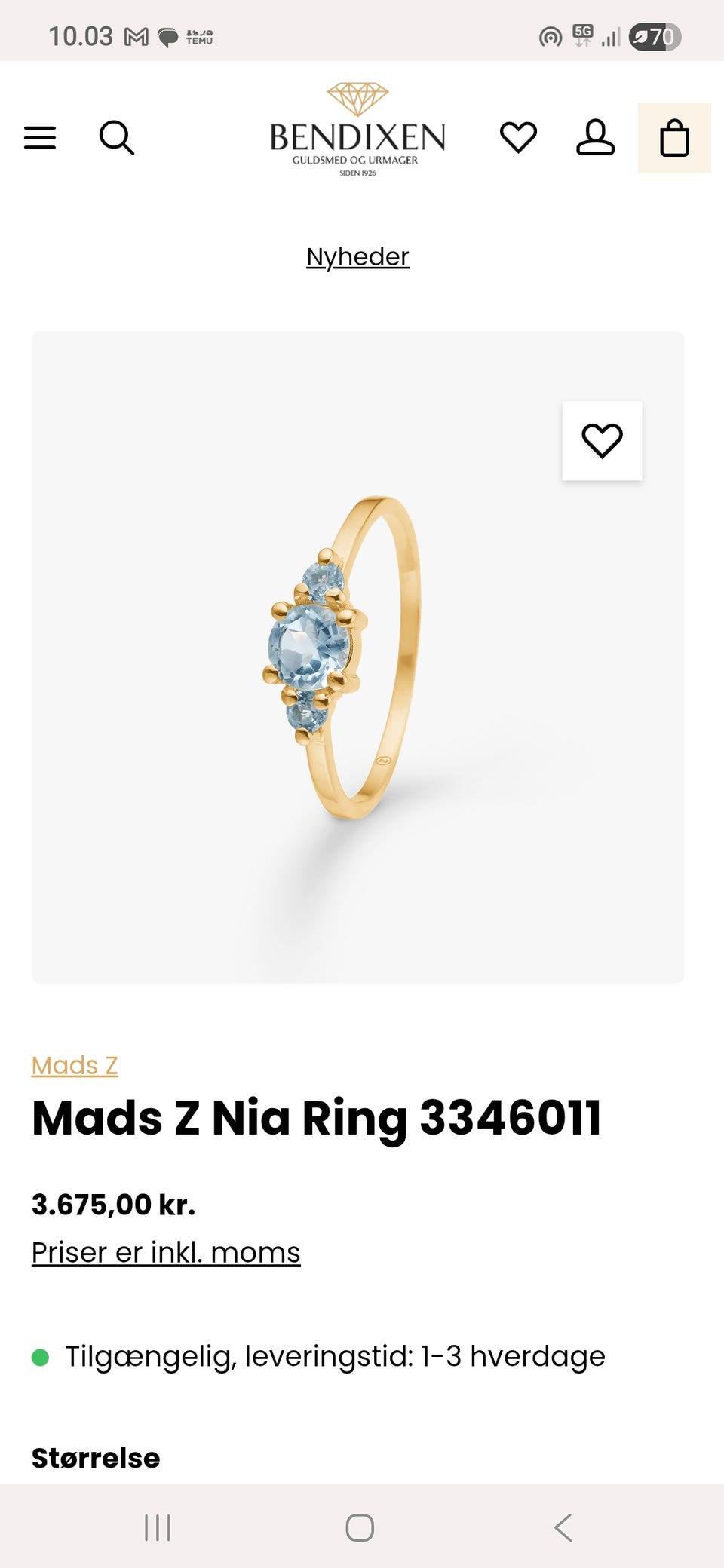Add ring to favorites via heart button
This screenshot has height=1568, width=724.
point(602,441)
